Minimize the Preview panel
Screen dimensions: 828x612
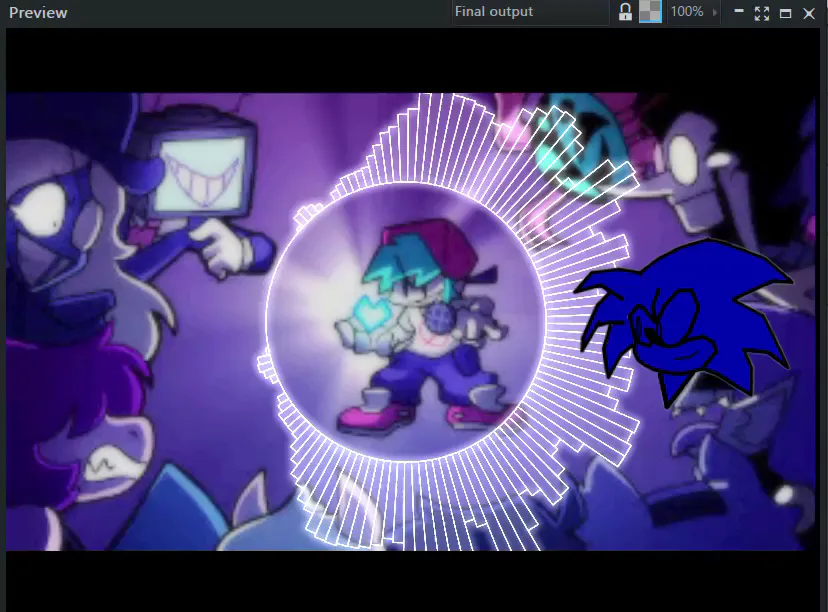pyautogui.click(x=739, y=12)
